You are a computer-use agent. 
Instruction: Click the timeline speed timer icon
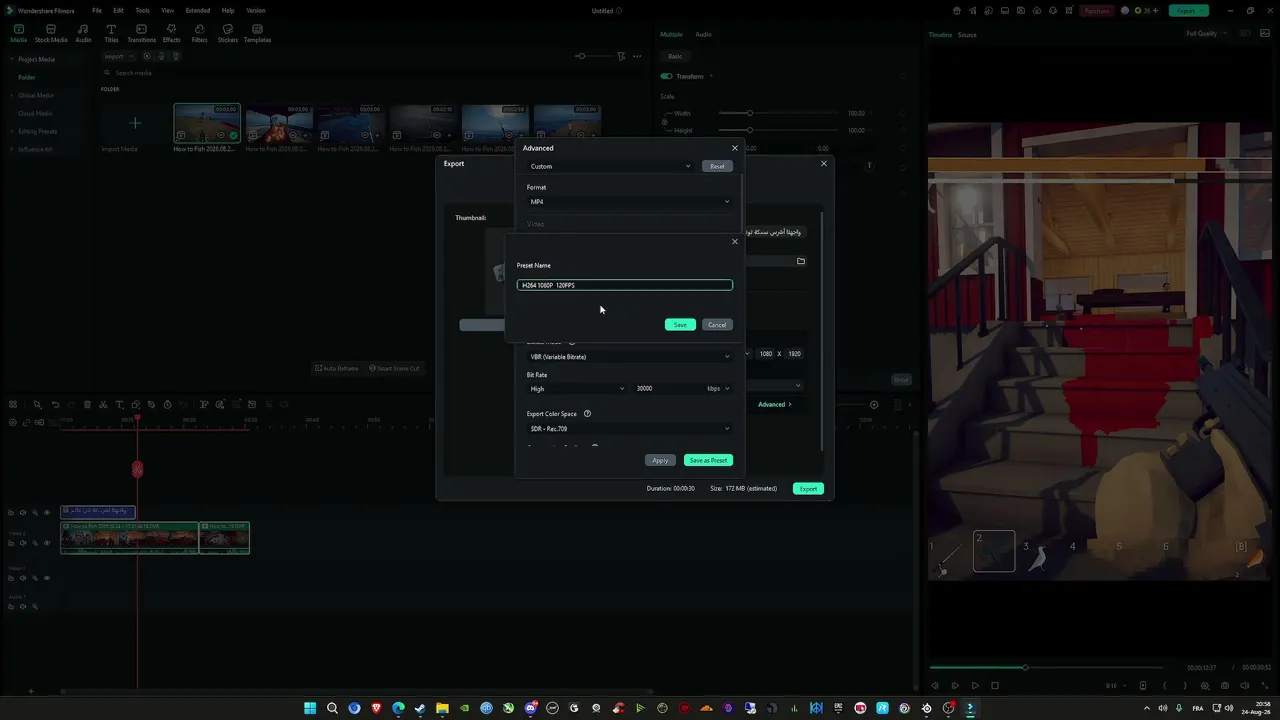click(167, 405)
